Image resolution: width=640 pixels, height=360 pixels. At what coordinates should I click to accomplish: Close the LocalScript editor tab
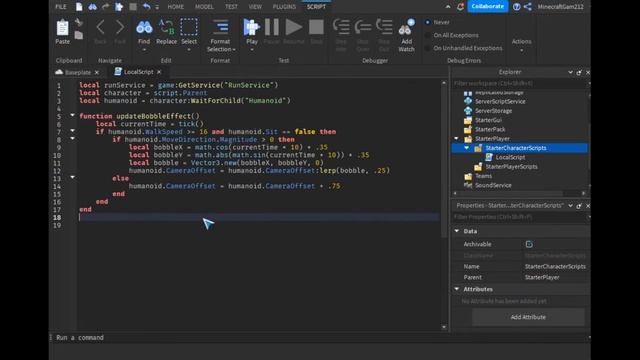tap(159, 72)
